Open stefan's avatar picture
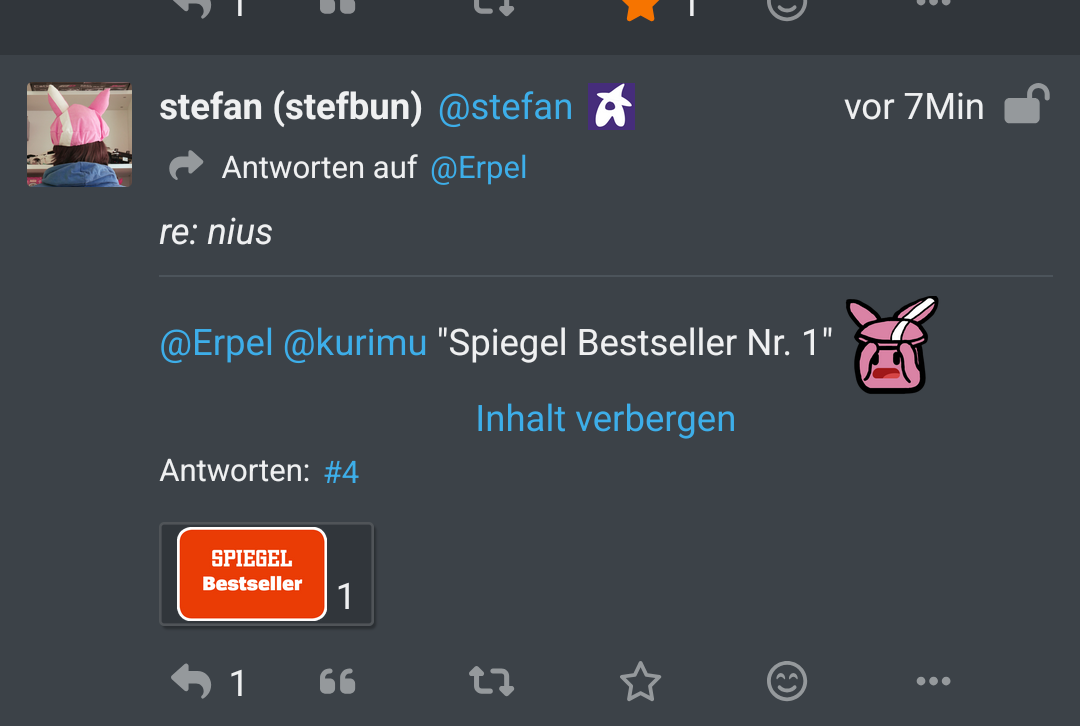Viewport: 1080px width, 726px height. [79, 134]
